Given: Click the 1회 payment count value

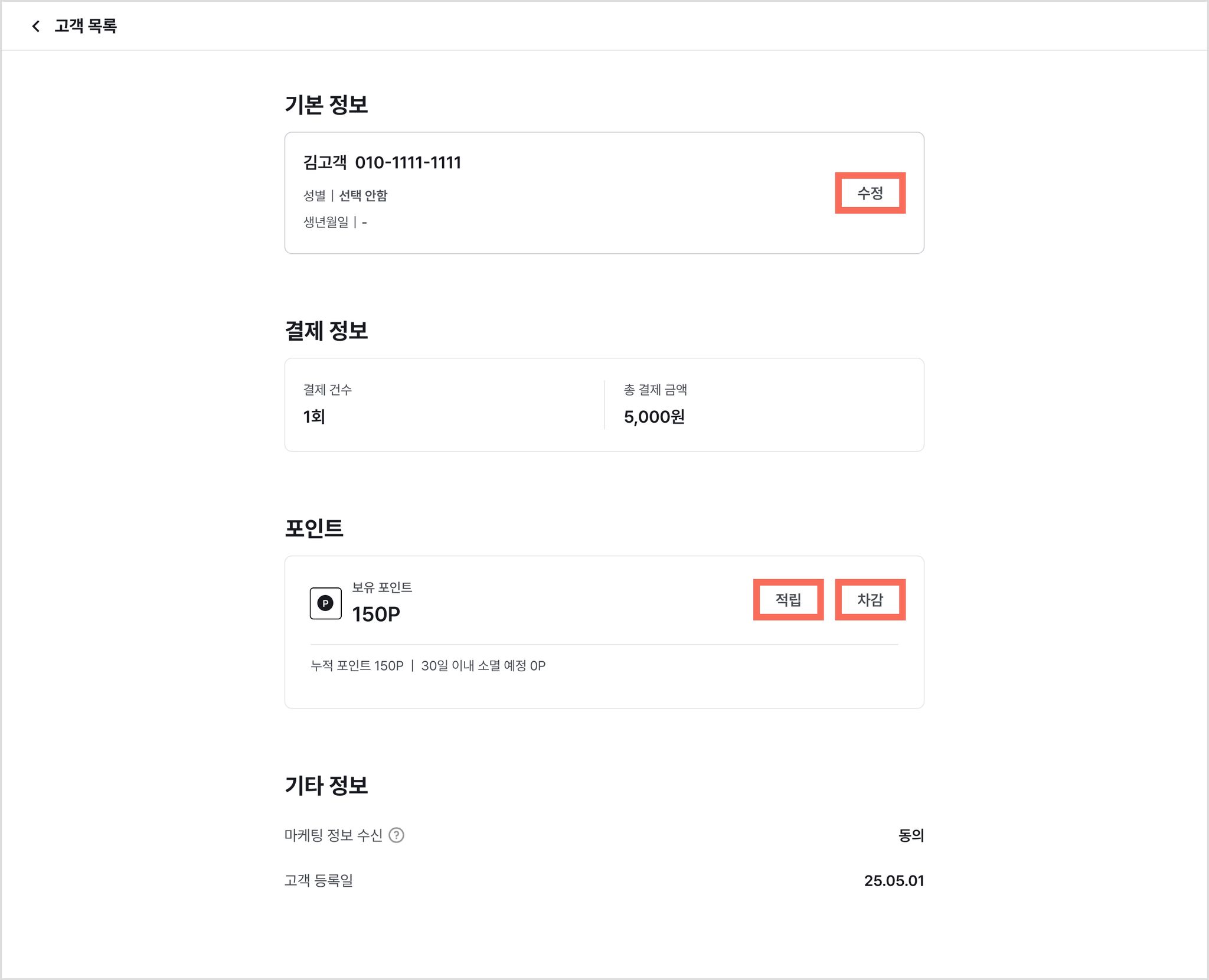Looking at the screenshot, I should tap(314, 417).
